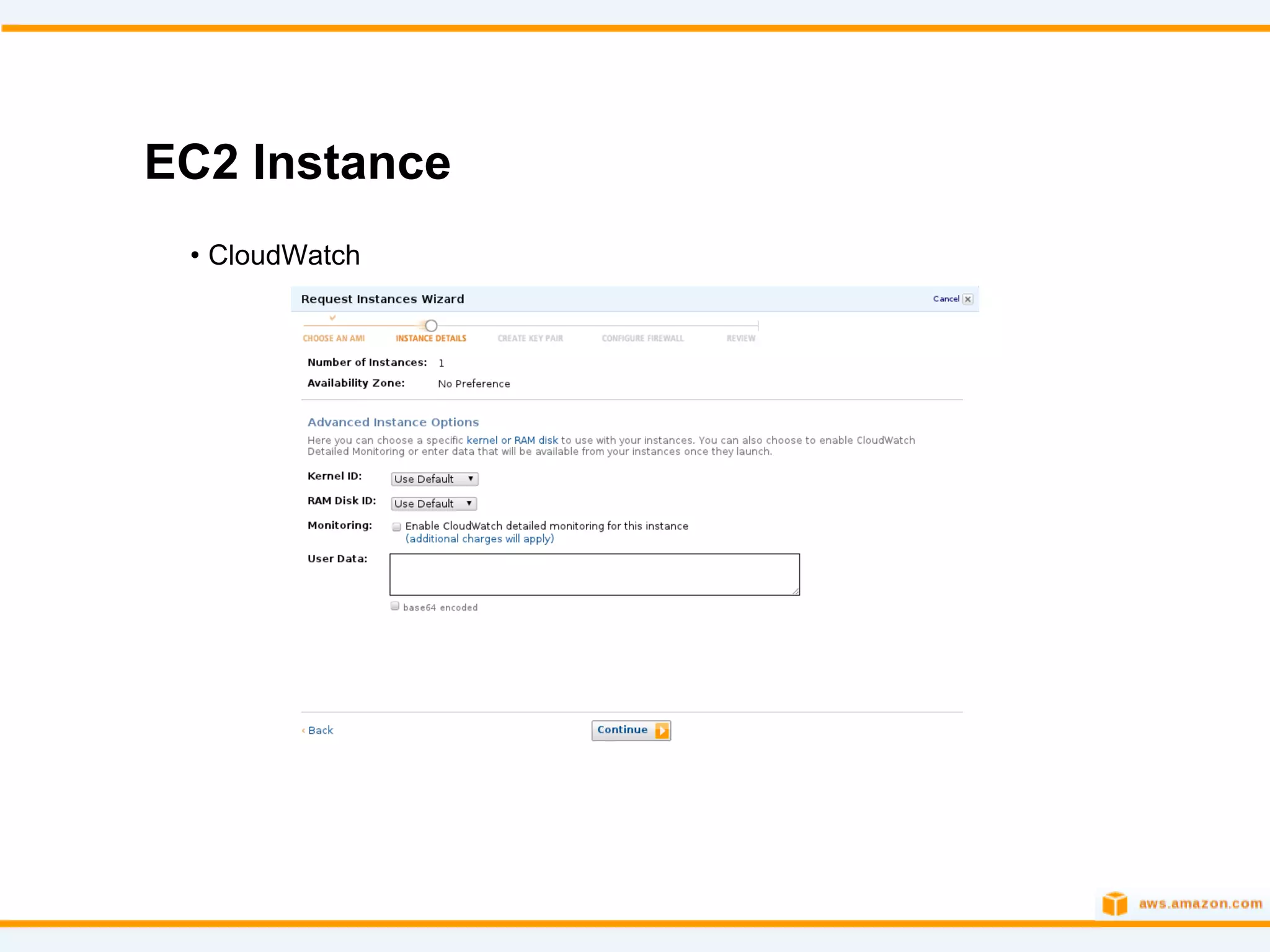Click the Cancel X icon

tap(967, 299)
